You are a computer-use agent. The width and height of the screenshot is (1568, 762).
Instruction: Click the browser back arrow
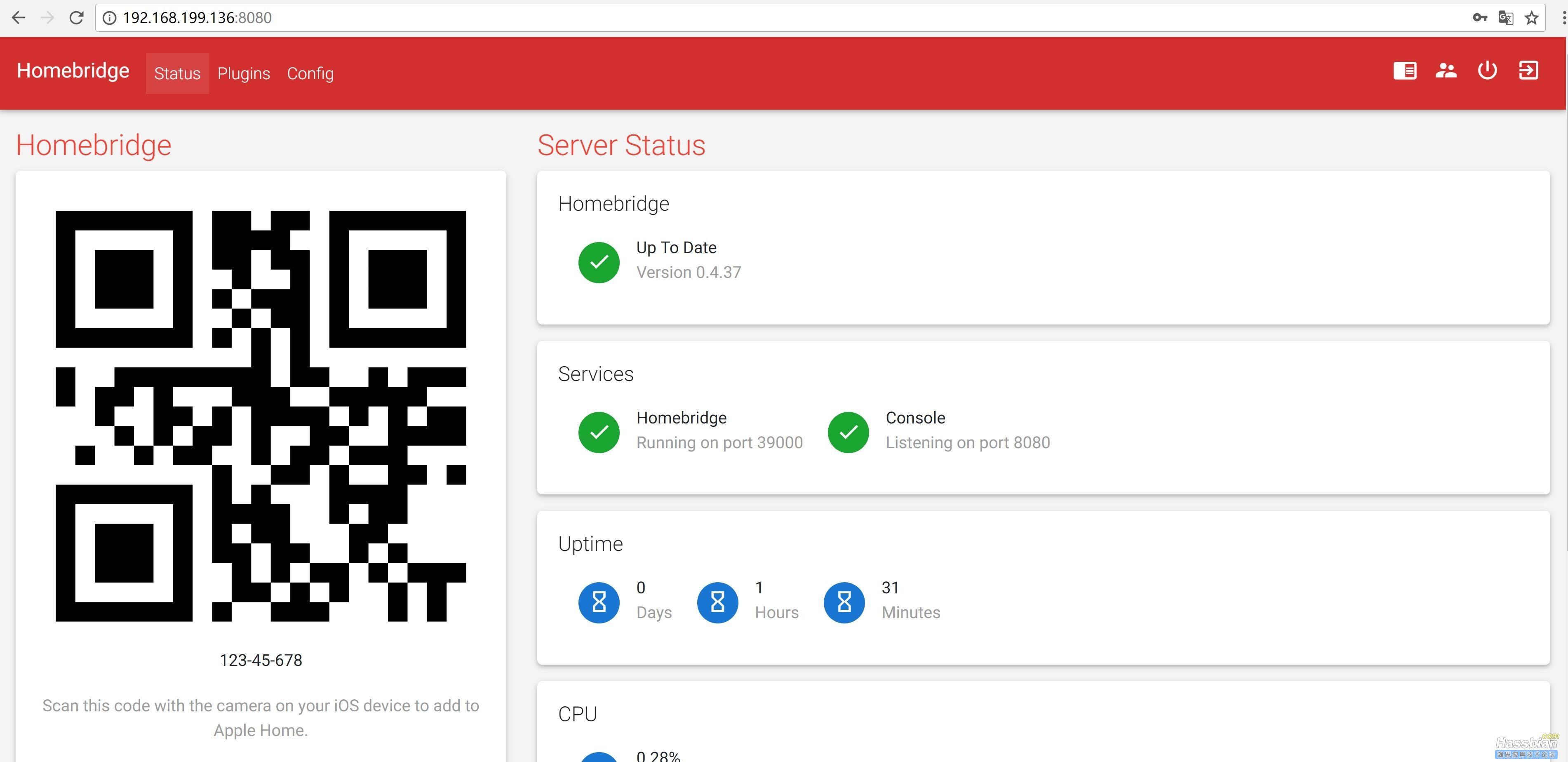(18, 18)
